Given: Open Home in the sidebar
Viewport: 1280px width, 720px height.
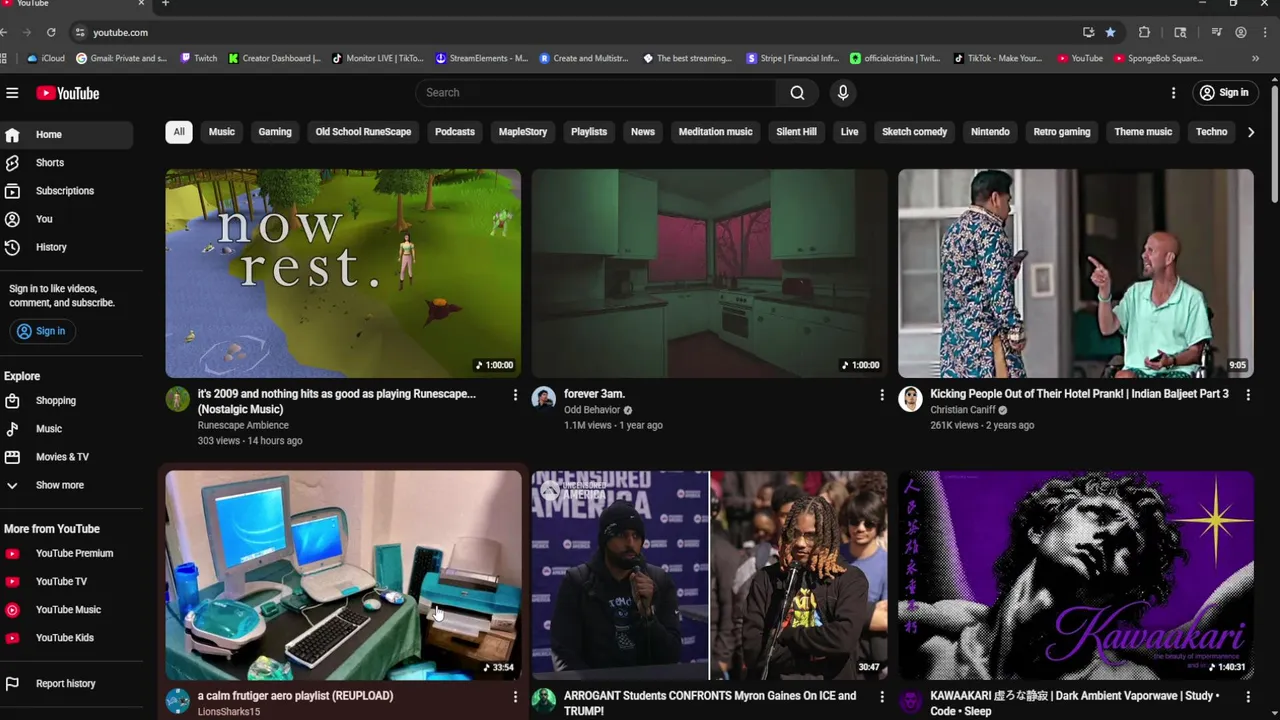Looking at the screenshot, I should pos(66,134).
